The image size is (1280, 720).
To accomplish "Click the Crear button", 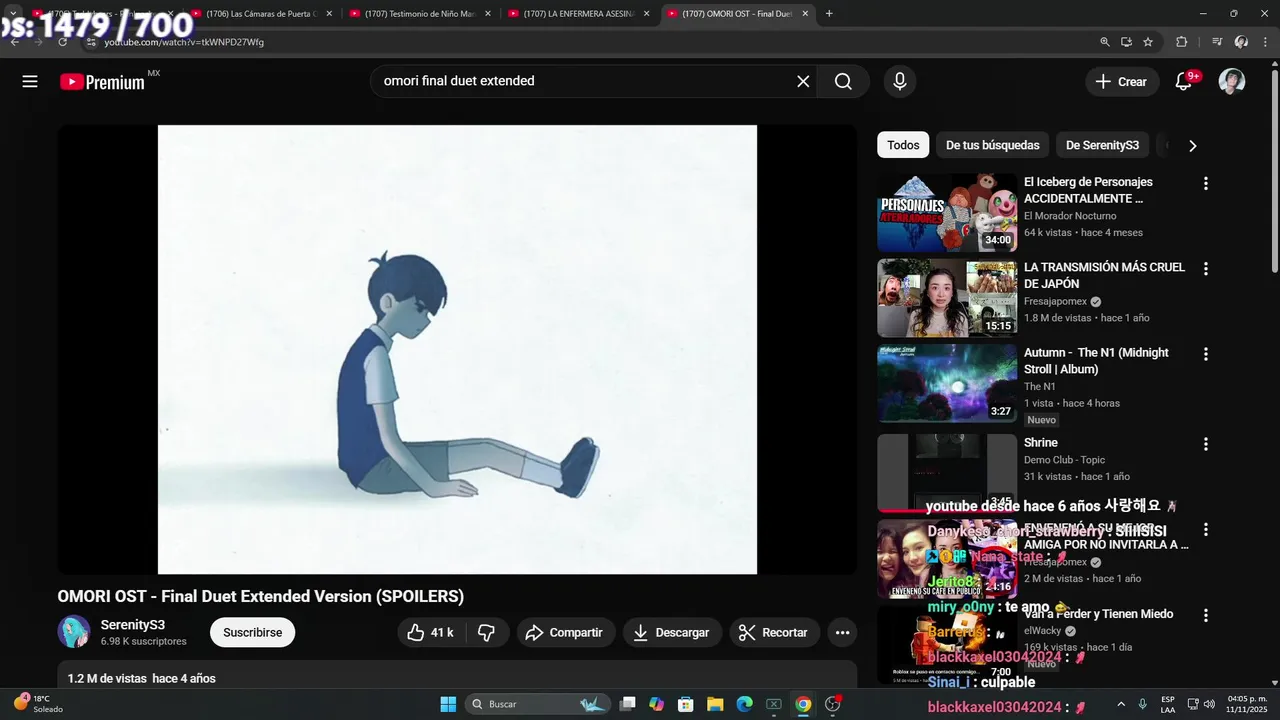I will 1121,82.
